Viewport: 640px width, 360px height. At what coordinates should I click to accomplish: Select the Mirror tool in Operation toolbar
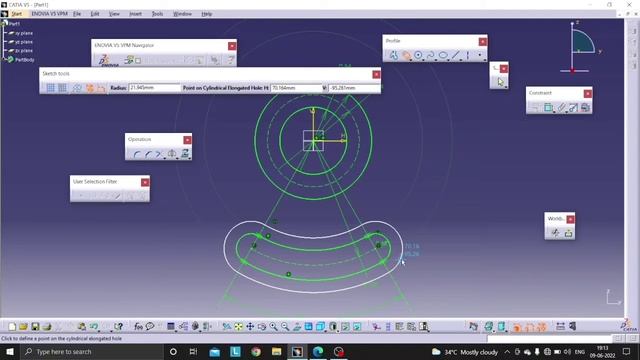coord(172,154)
